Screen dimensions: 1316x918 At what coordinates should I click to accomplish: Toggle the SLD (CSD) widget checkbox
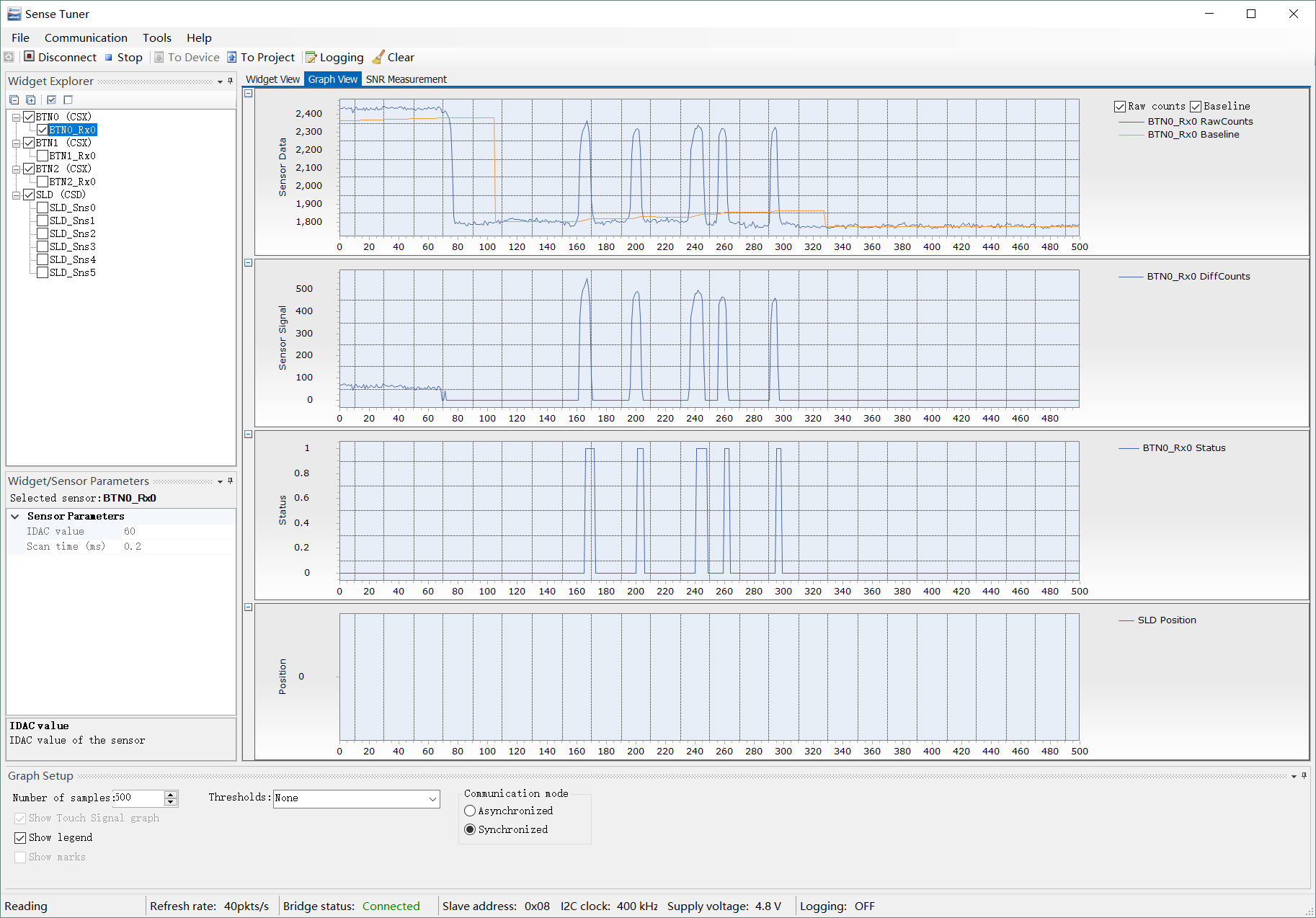[x=29, y=195]
